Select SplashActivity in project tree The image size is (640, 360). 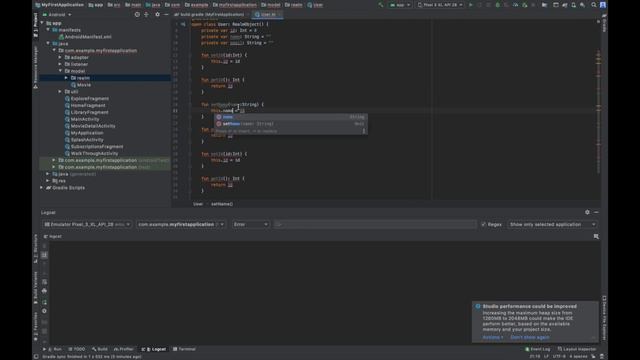click(x=84, y=140)
